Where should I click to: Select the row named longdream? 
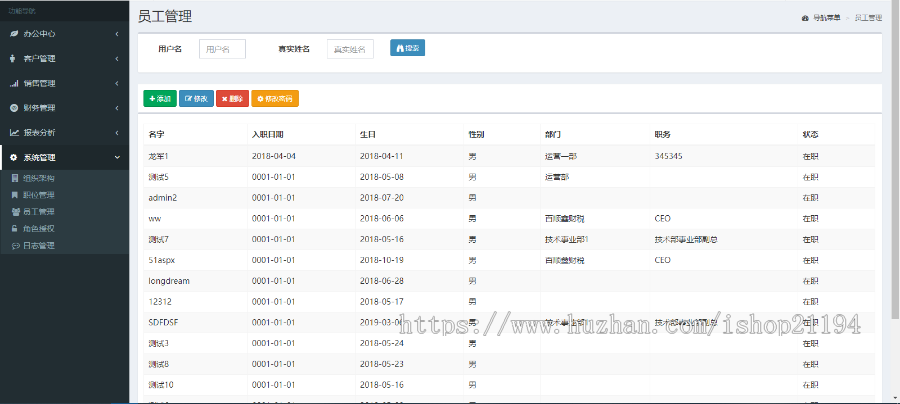click(x=509, y=281)
